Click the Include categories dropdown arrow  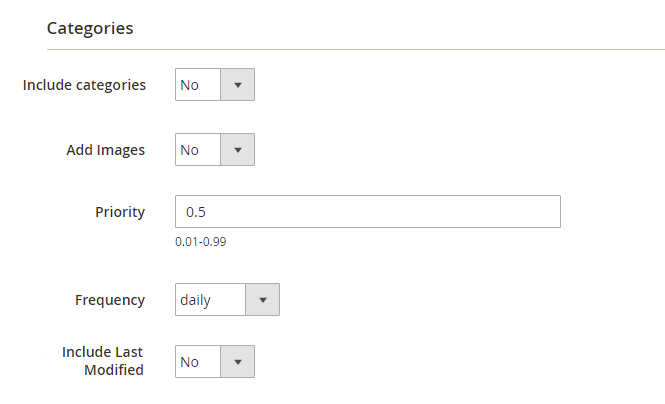pyautogui.click(x=238, y=85)
